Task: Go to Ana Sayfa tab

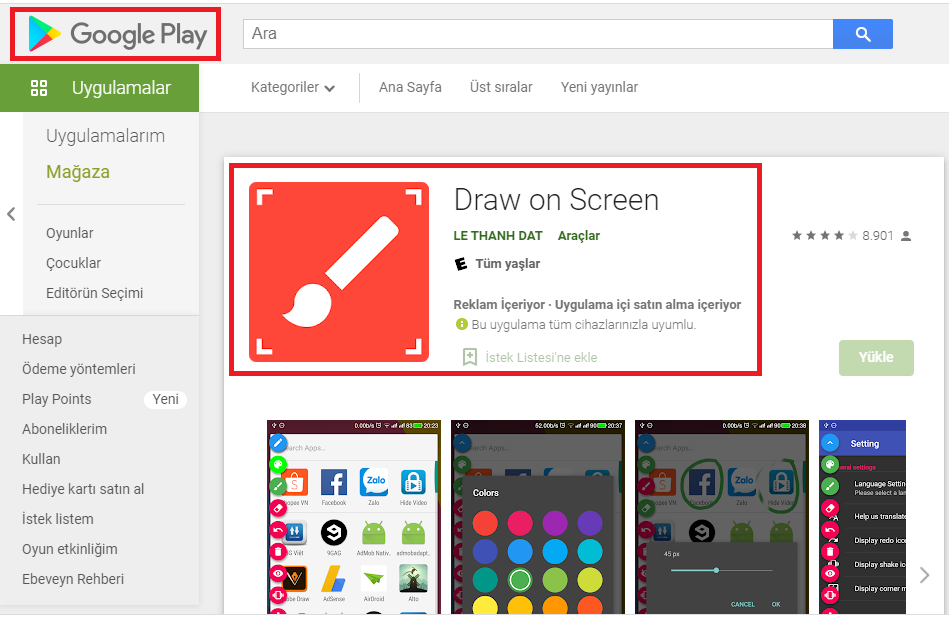Action: (x=410, y=87)
